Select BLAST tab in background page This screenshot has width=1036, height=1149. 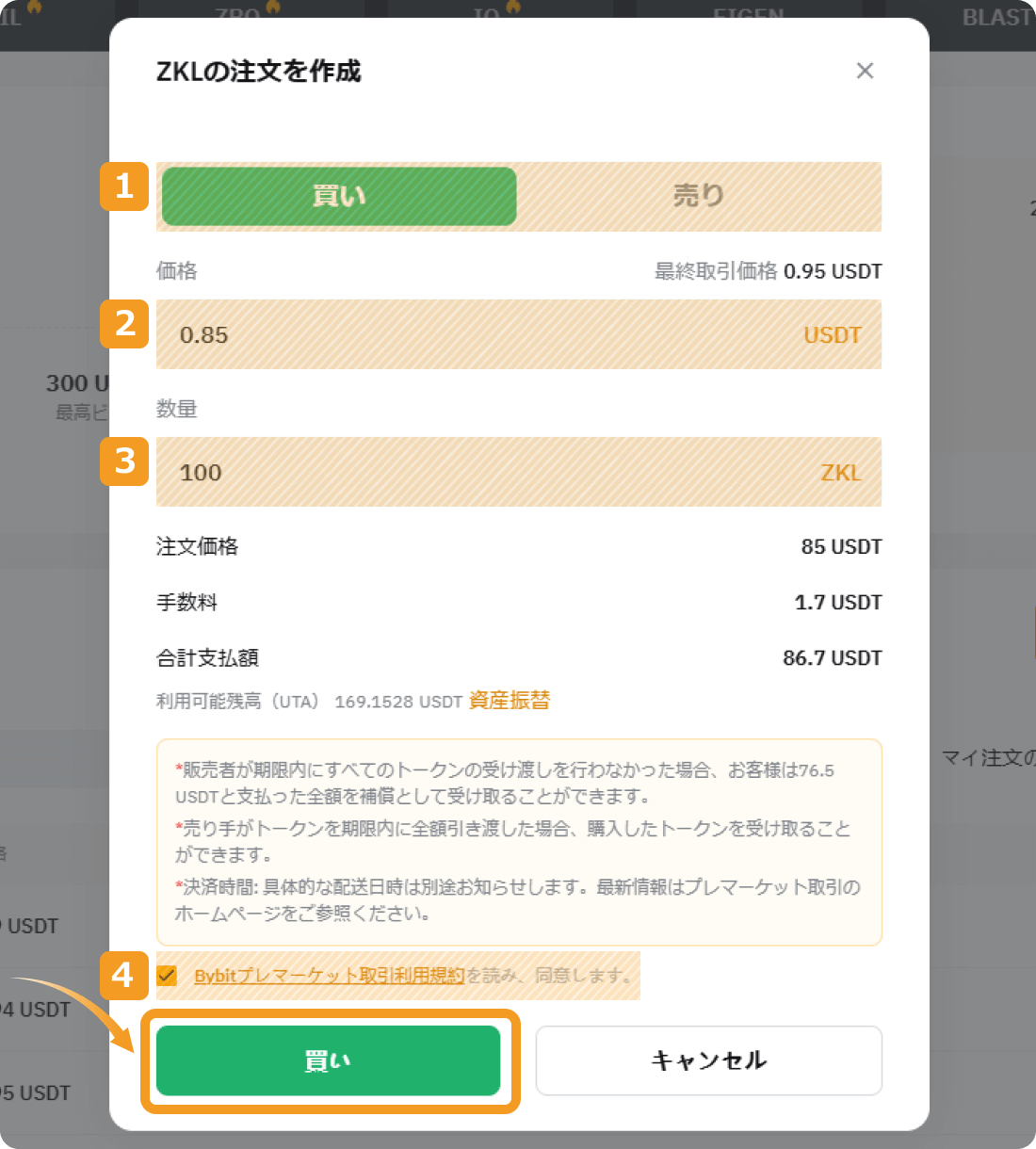(996, 17)
